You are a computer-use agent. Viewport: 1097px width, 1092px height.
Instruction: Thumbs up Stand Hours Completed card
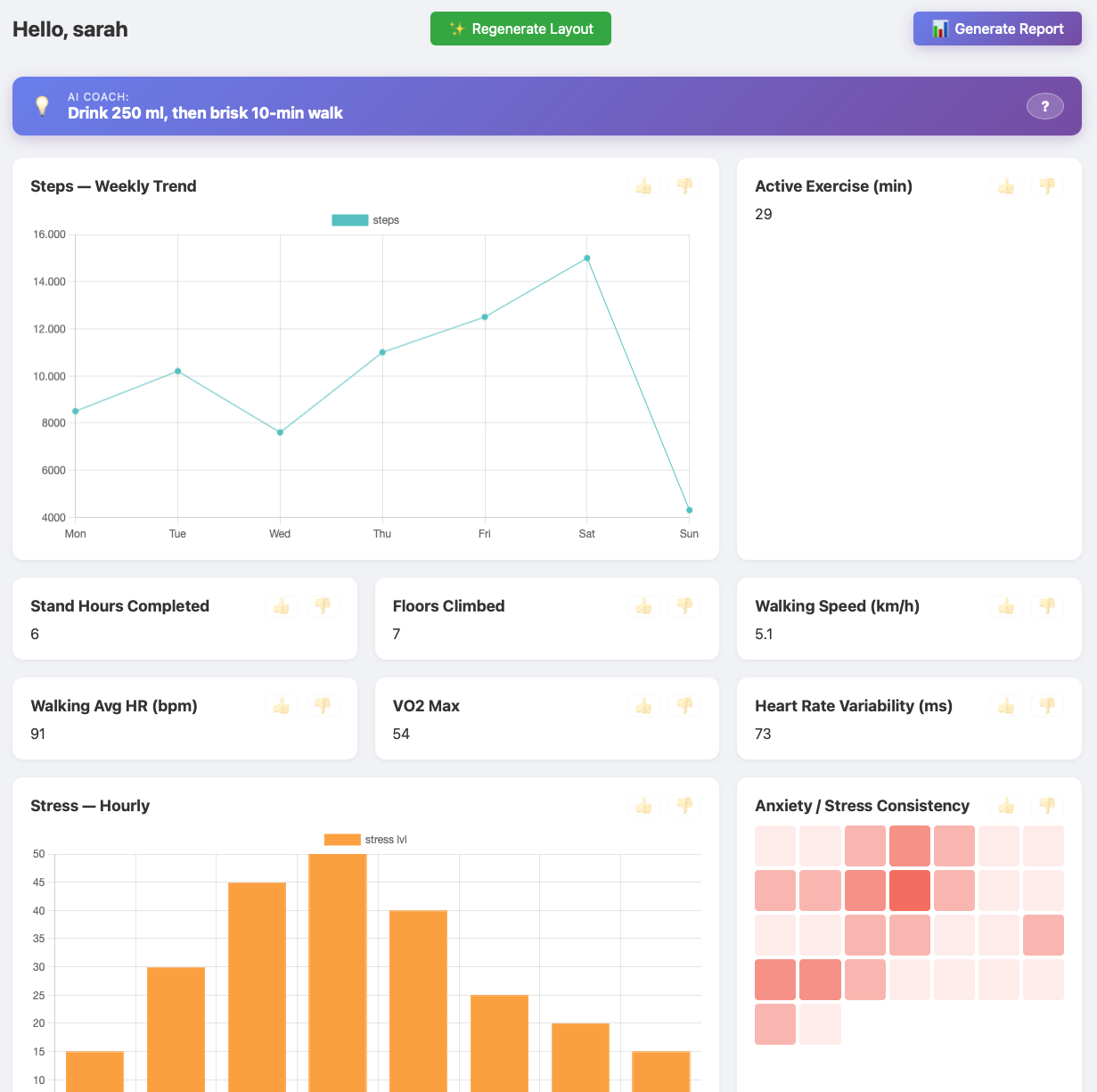tap(282, 606)
